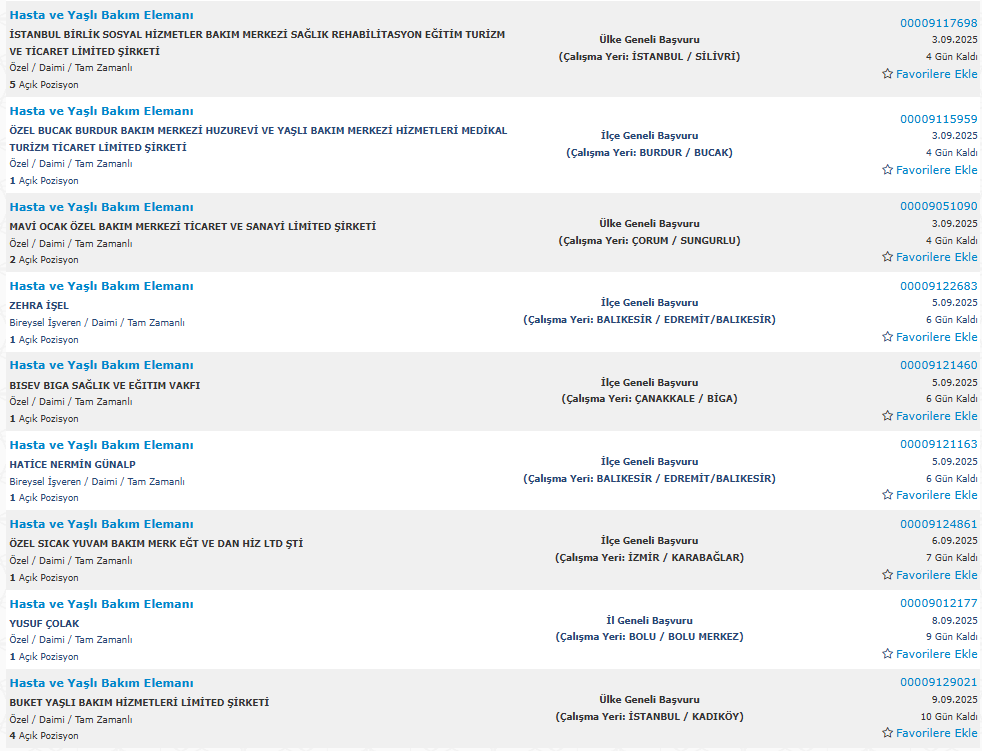Open the job title for the İstanbul Silivri listing
Viewport: 982px width, 751px height.
point(101,15)
